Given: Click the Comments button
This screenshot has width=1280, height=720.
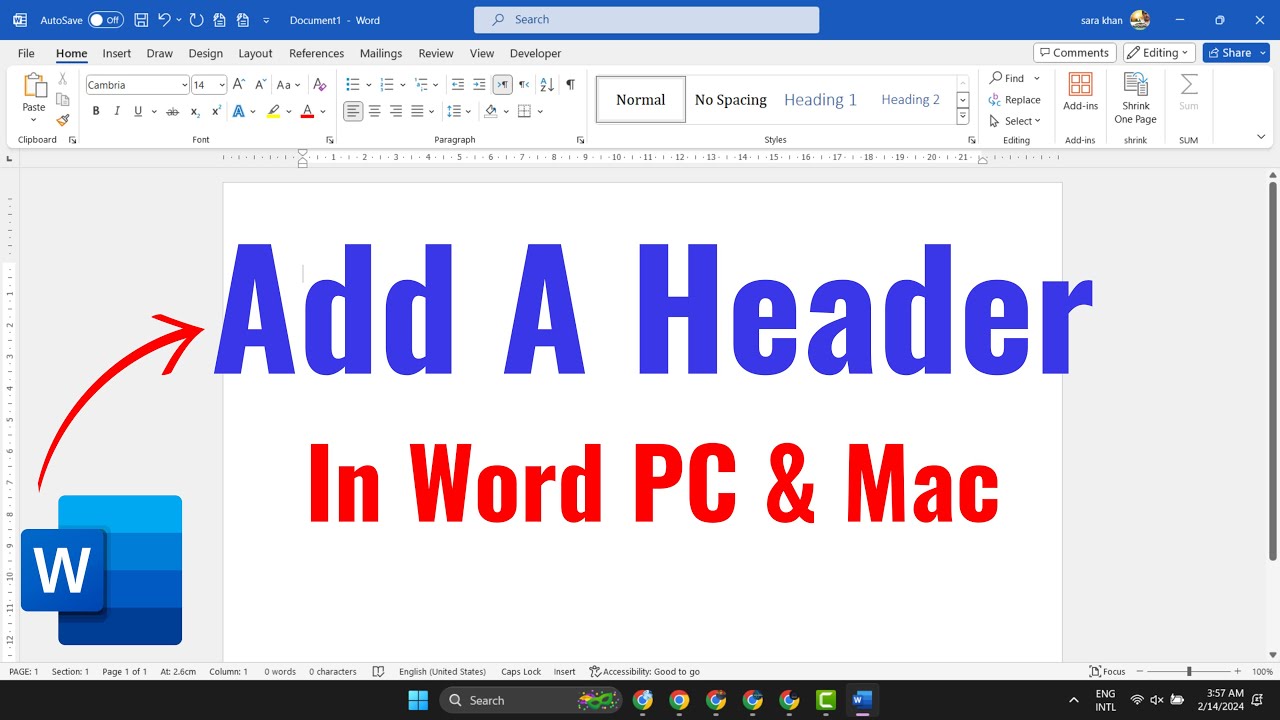Looking at the screenshot, I should (x=1074, y=53).
